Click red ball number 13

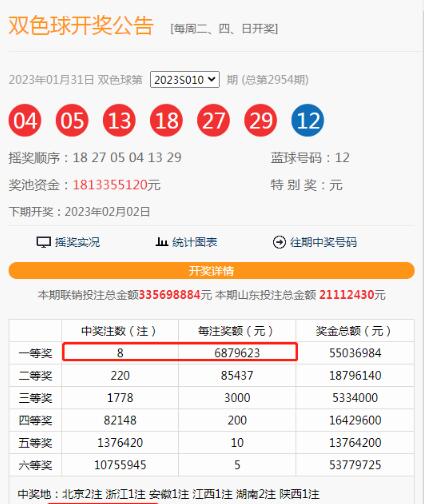point(119,120)
